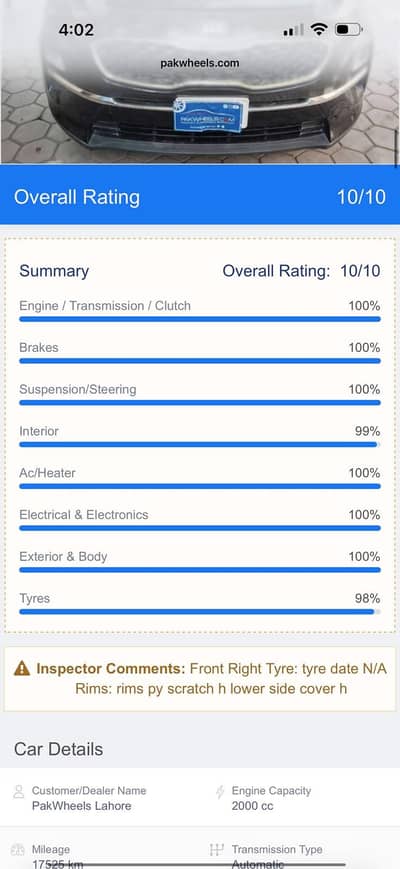Tap the Brakes rating row label

tap(39, 347)
